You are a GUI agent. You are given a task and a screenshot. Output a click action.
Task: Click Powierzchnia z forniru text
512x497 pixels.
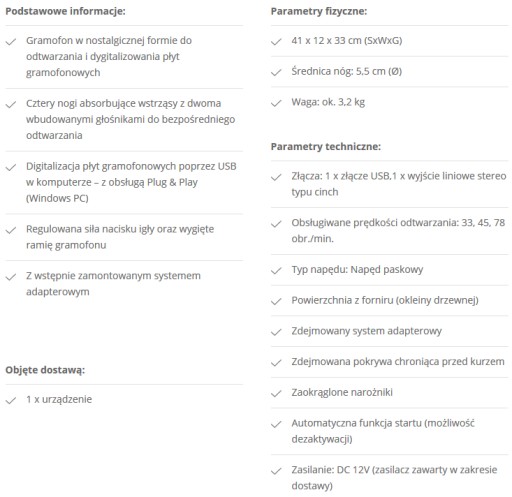[385, 300]
